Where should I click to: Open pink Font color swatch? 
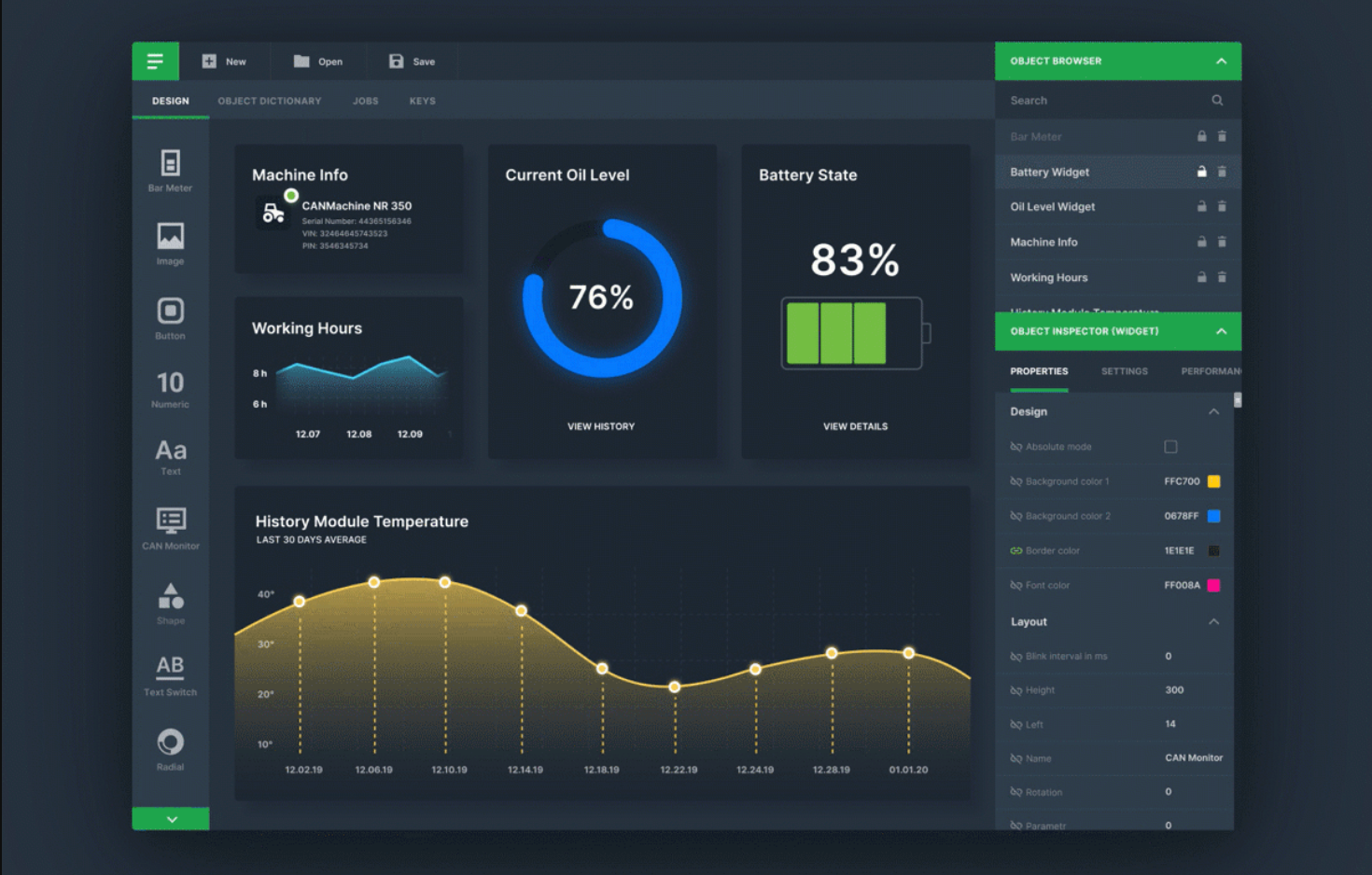(1213, 585)
